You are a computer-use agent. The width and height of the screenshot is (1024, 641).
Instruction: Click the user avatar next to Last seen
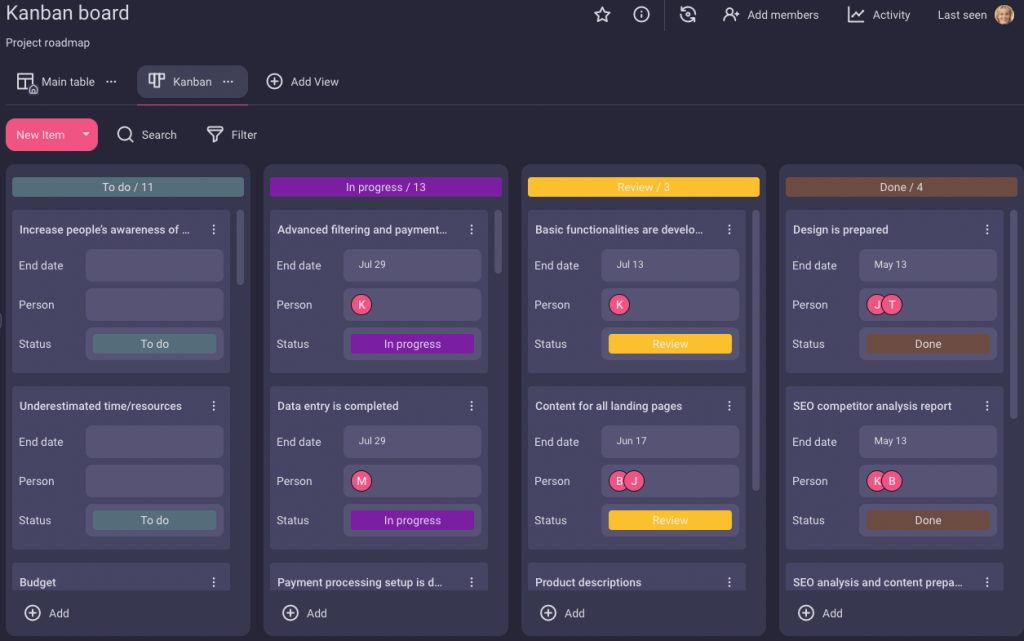[1005, 15]
